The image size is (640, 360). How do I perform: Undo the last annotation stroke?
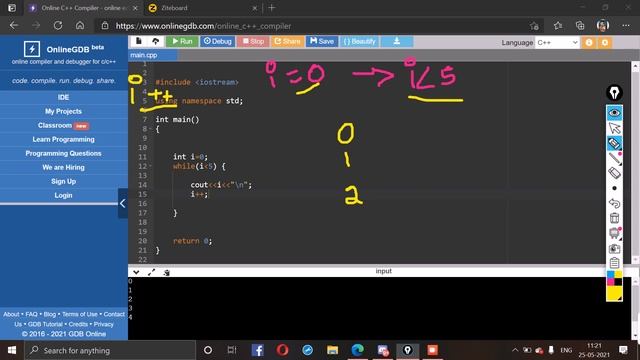(614, 203)
